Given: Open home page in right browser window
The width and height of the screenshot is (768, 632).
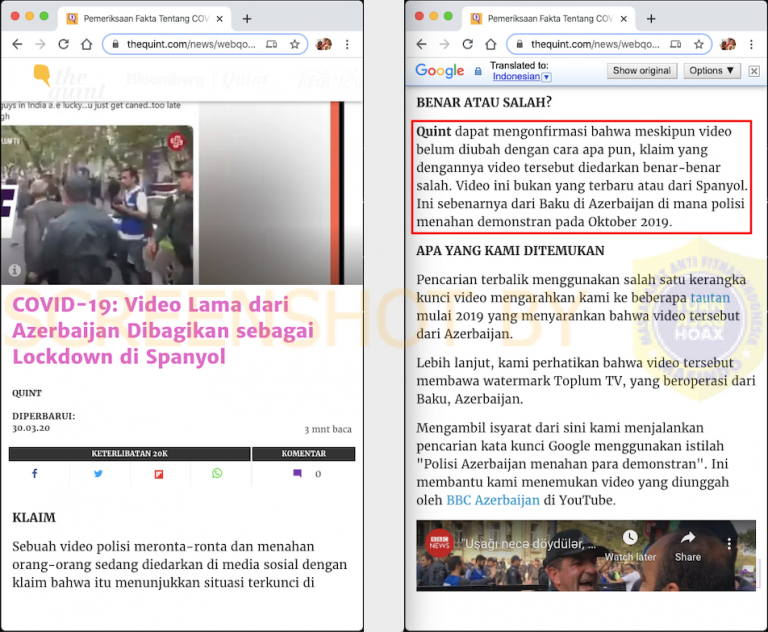Looking at the screenshot, I should click(x=491, y=45).
